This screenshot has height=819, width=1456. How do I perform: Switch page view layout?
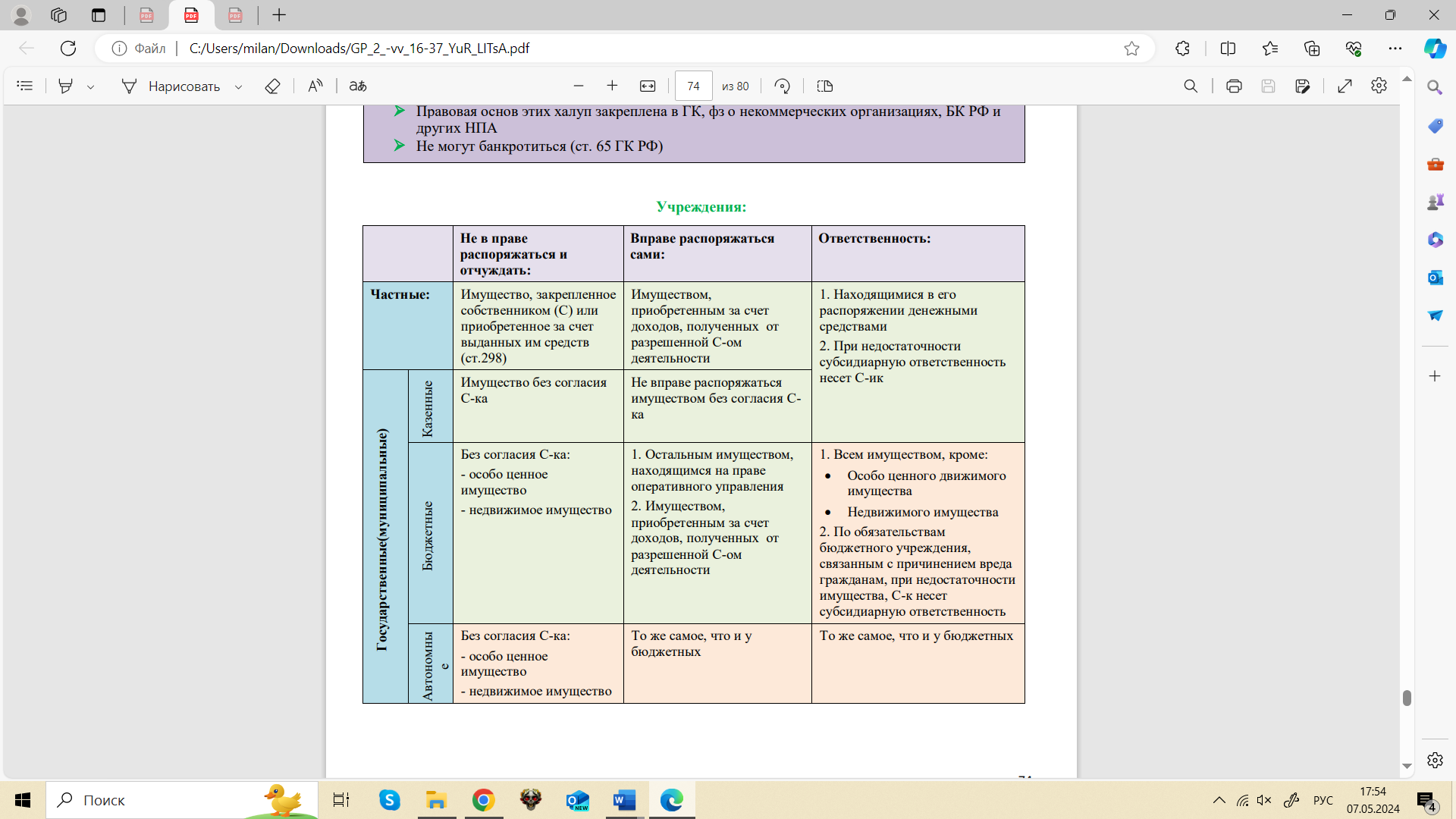pos(825,86)
